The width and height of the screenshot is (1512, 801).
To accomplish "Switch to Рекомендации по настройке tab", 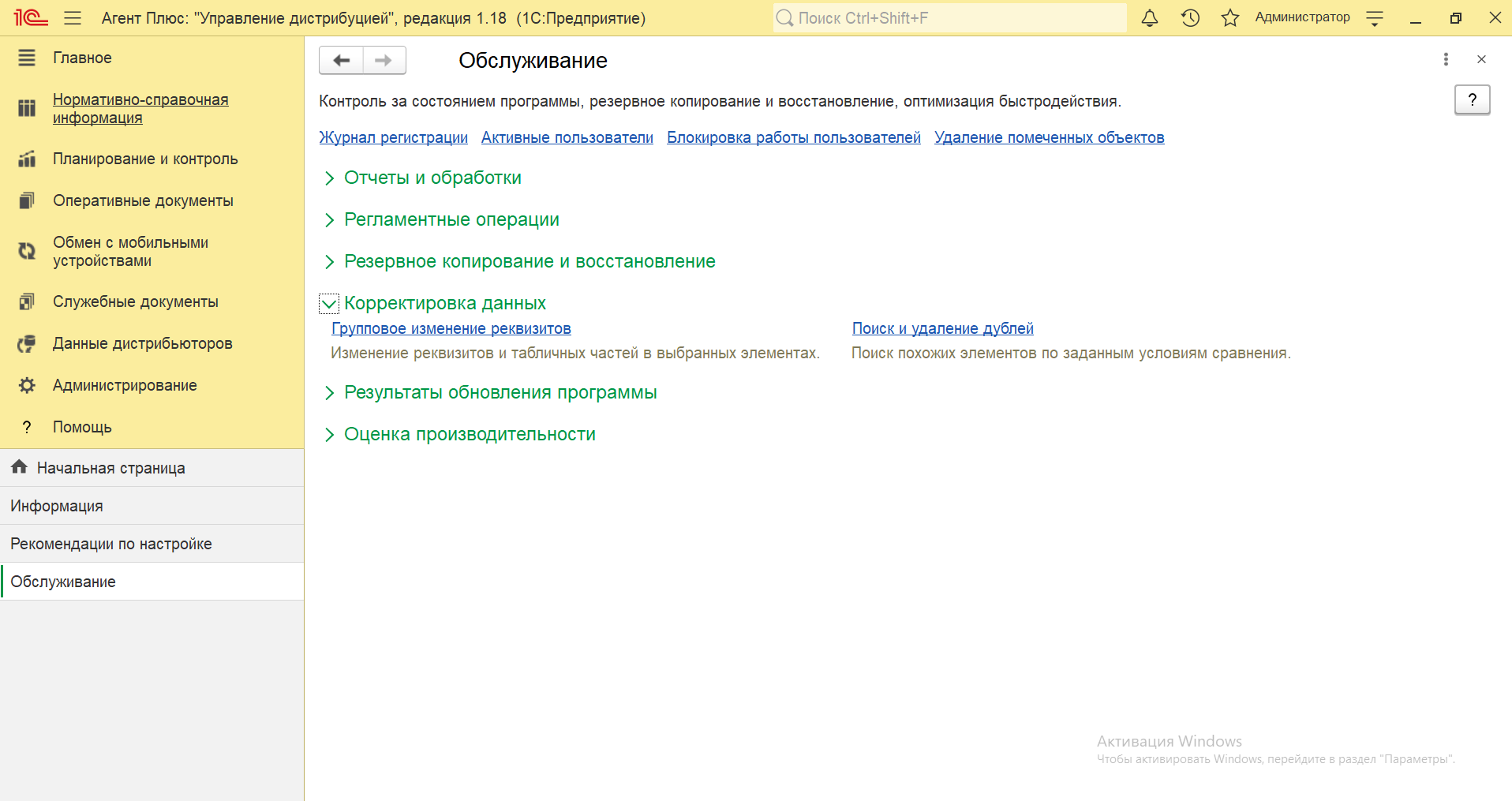I will point(152,544).
